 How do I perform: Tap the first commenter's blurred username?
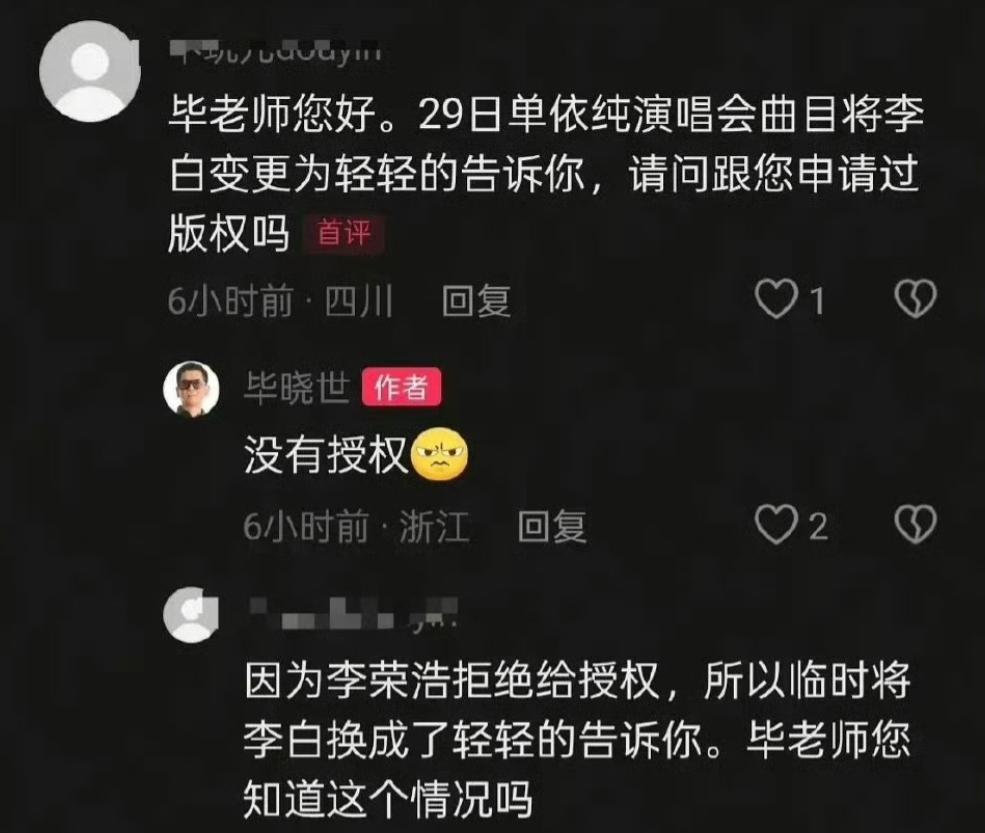coord(275,50)
